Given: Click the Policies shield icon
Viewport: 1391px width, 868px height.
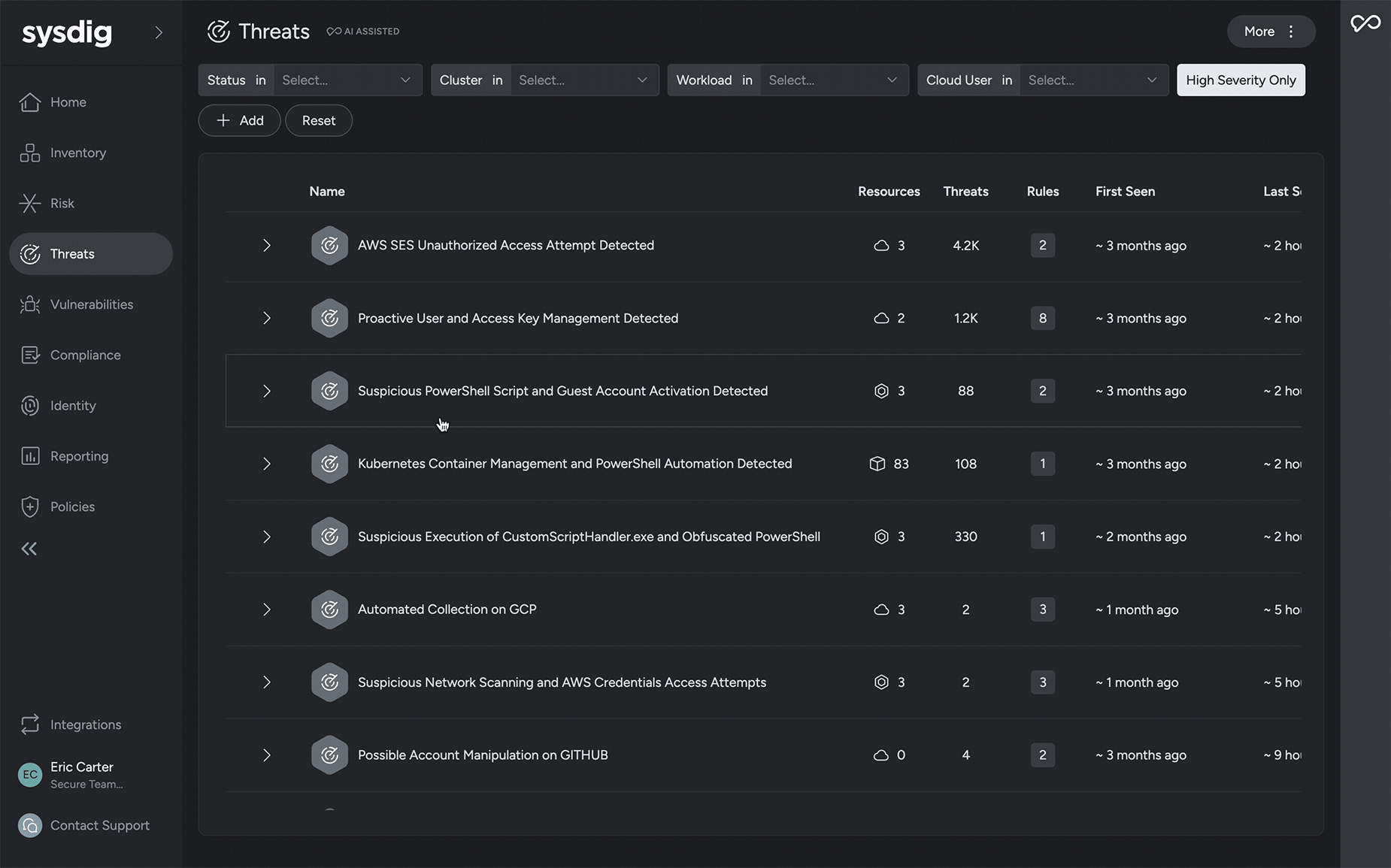Looking at the screenshot, I should click(x=30, y=507).
